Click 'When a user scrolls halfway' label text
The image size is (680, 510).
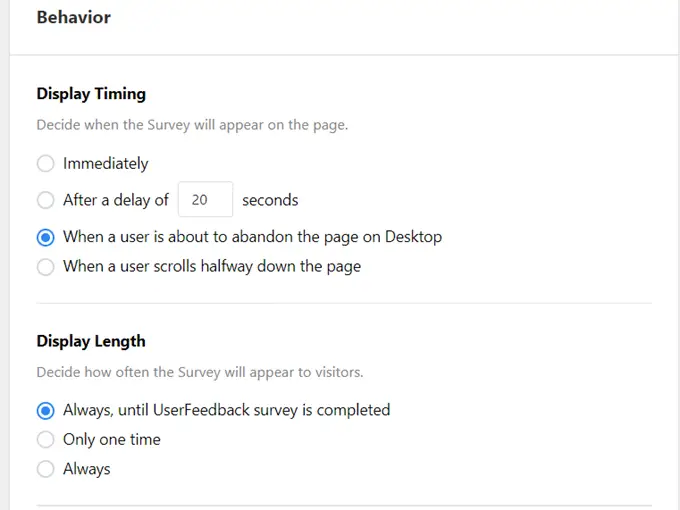(x=212, y=267)
